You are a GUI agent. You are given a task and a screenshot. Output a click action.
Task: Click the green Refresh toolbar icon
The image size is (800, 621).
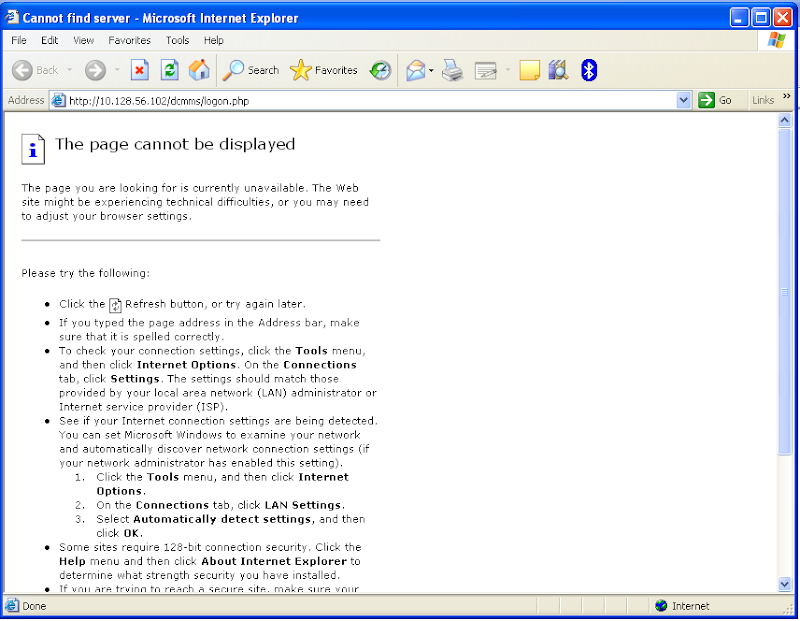169,70
